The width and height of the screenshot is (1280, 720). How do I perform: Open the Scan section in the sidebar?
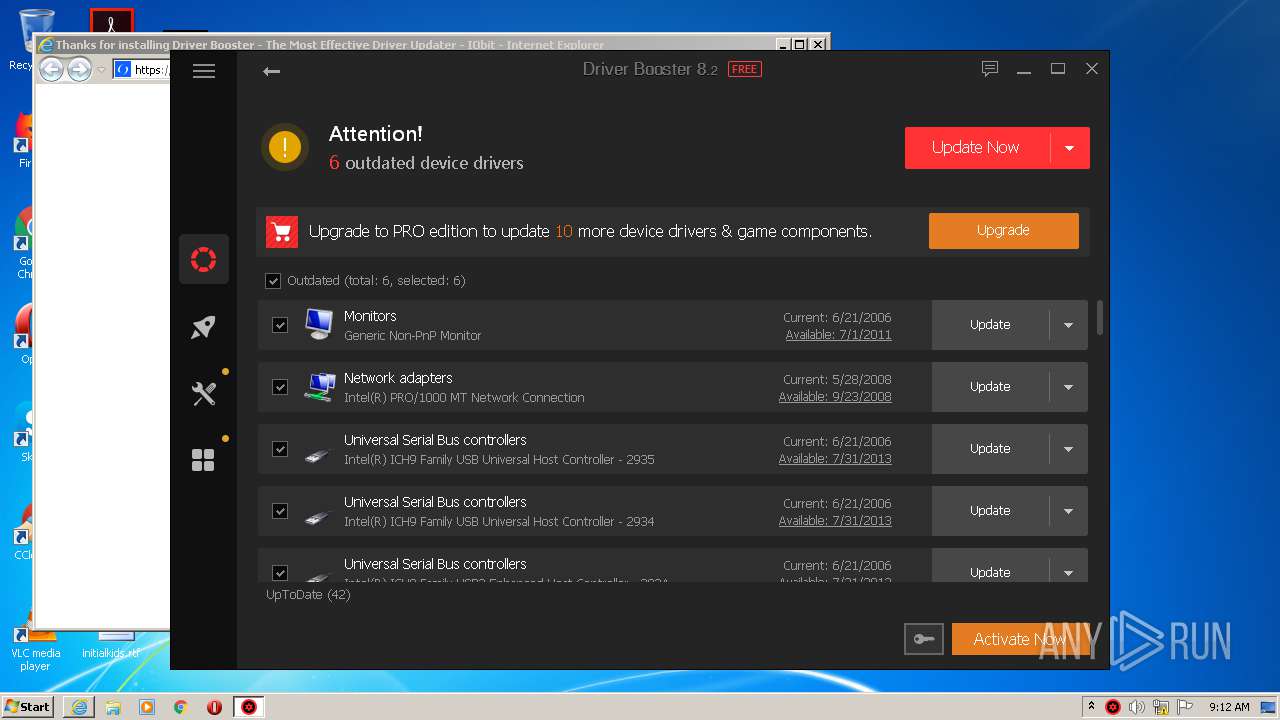(204, 260)
